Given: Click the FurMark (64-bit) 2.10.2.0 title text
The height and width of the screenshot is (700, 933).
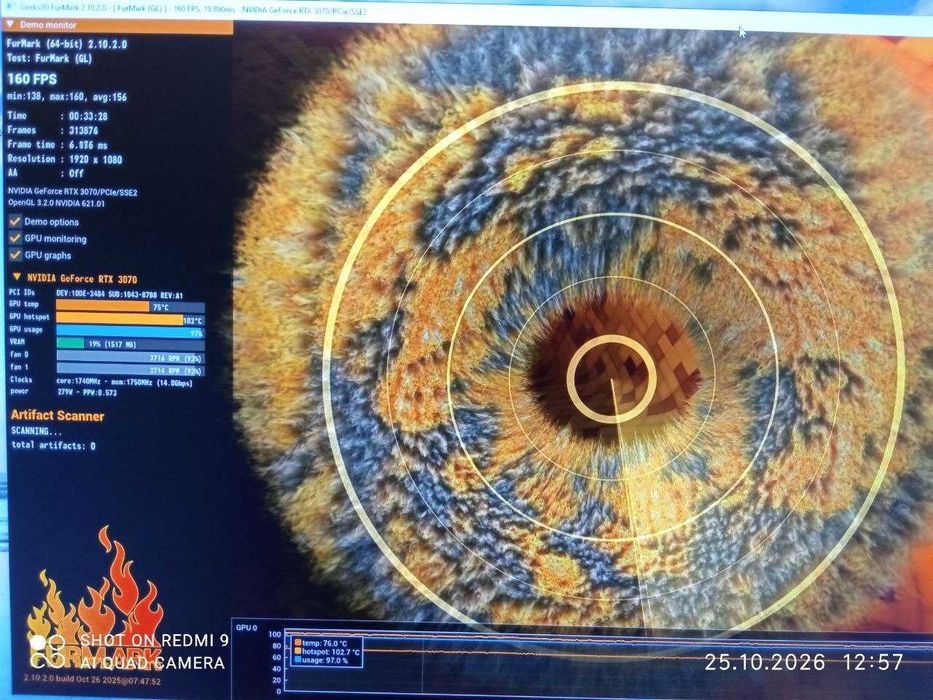Looking at the screenshot, I should pyautogui.click(x=67, y=43).
